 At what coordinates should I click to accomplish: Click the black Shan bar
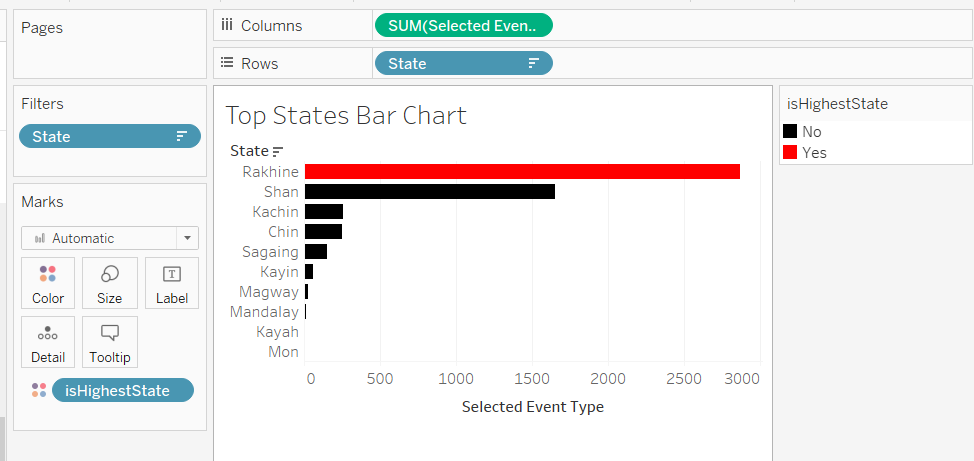pyautogui.click(x=429, y=191)
